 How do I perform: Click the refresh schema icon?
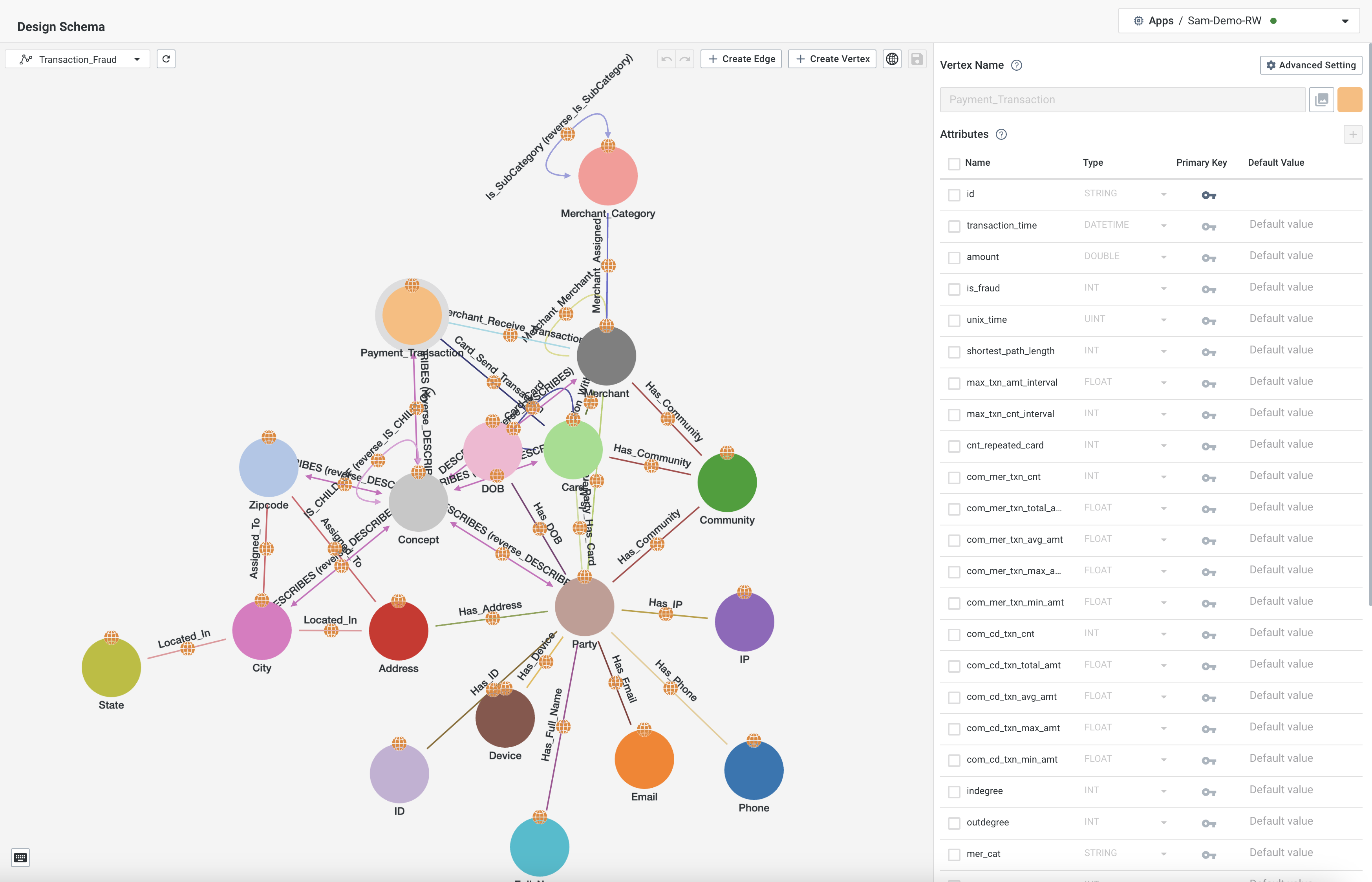[166, 59]
